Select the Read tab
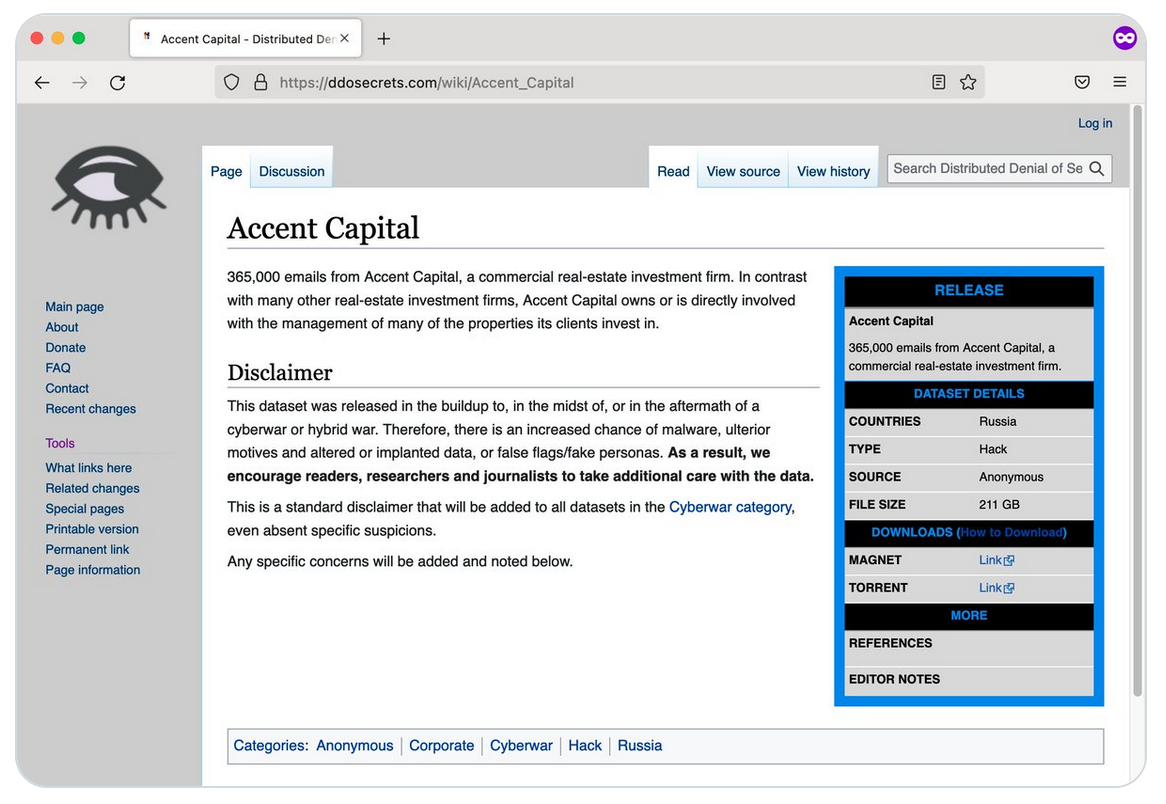 coord(673,172)
